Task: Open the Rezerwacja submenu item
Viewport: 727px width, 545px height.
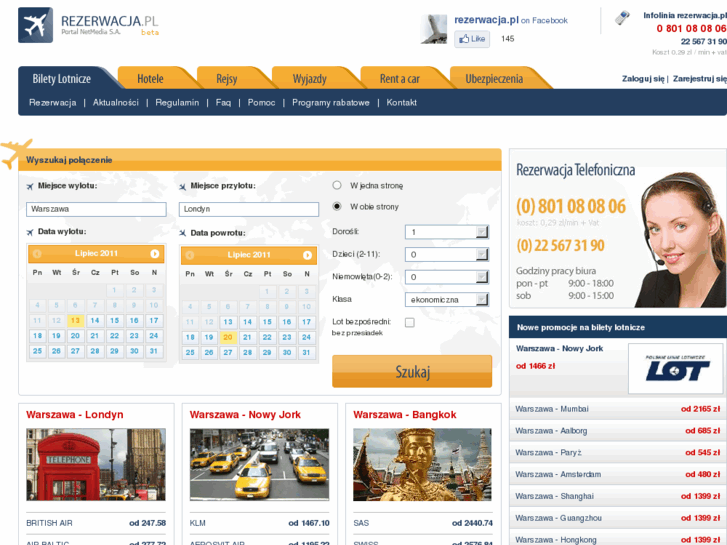Action: [52, 103]
